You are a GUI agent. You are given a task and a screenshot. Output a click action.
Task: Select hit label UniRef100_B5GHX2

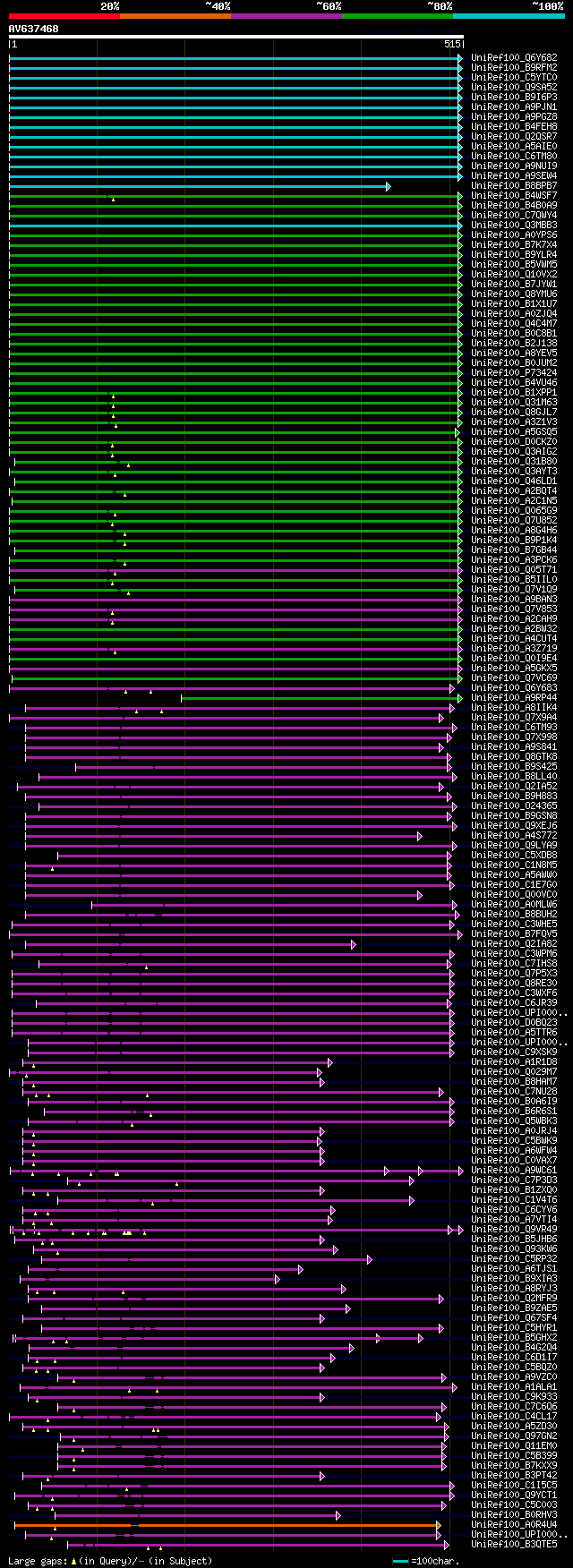coord(514,1338)
